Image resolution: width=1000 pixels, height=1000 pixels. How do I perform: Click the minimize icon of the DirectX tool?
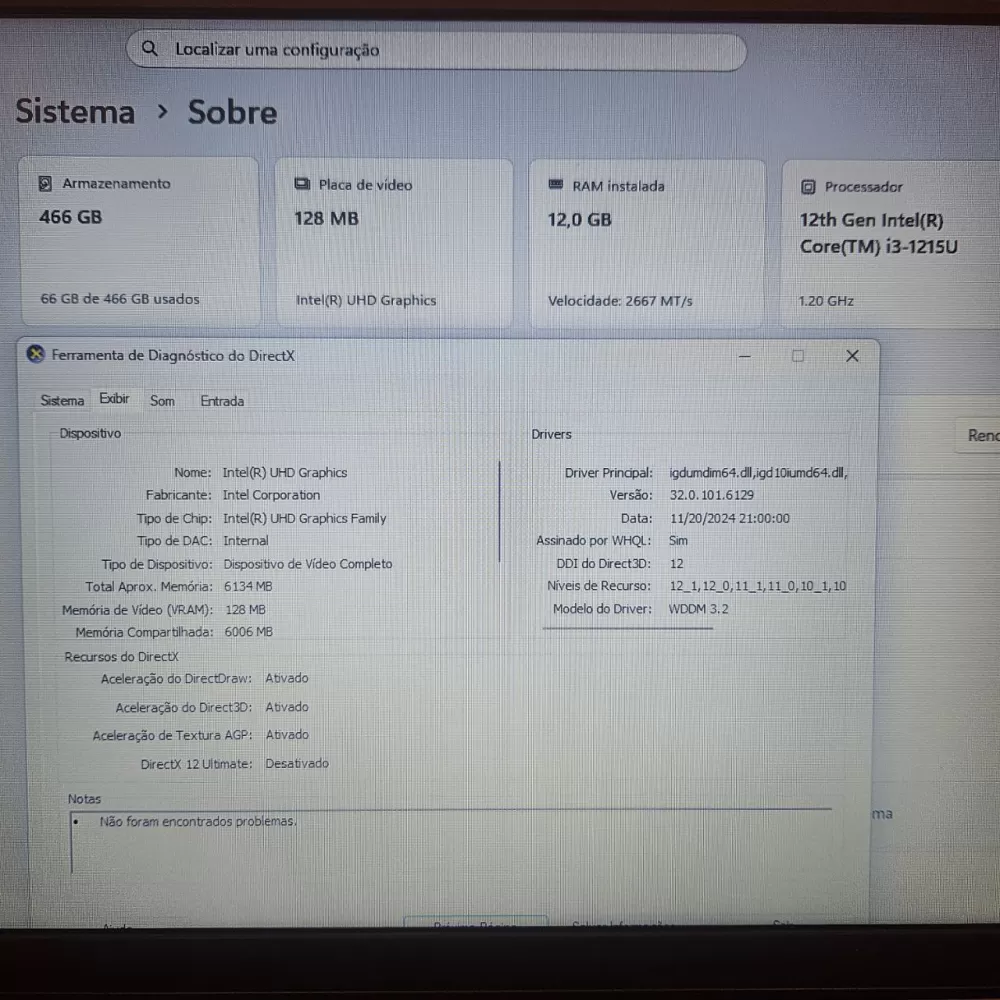[744, 355]
